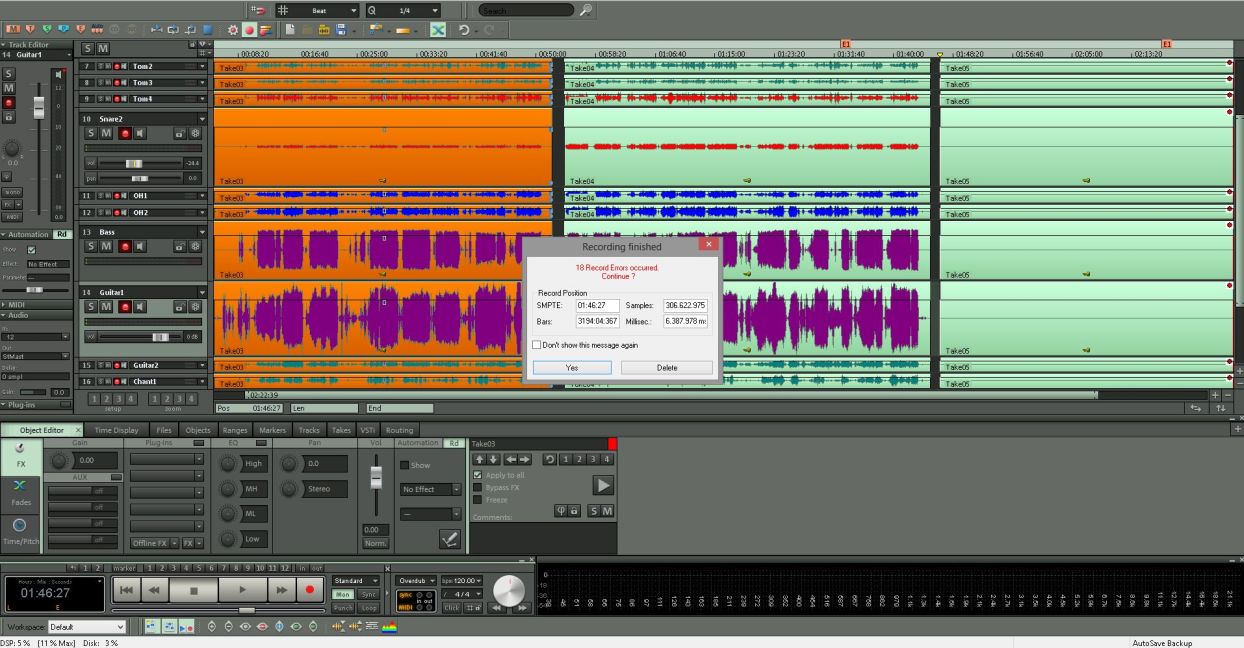Image resolution: width=1244 pixels, height=648 pixels.
Task: Open the Workspace Default dropdown
Action: [x=87, y=627]
